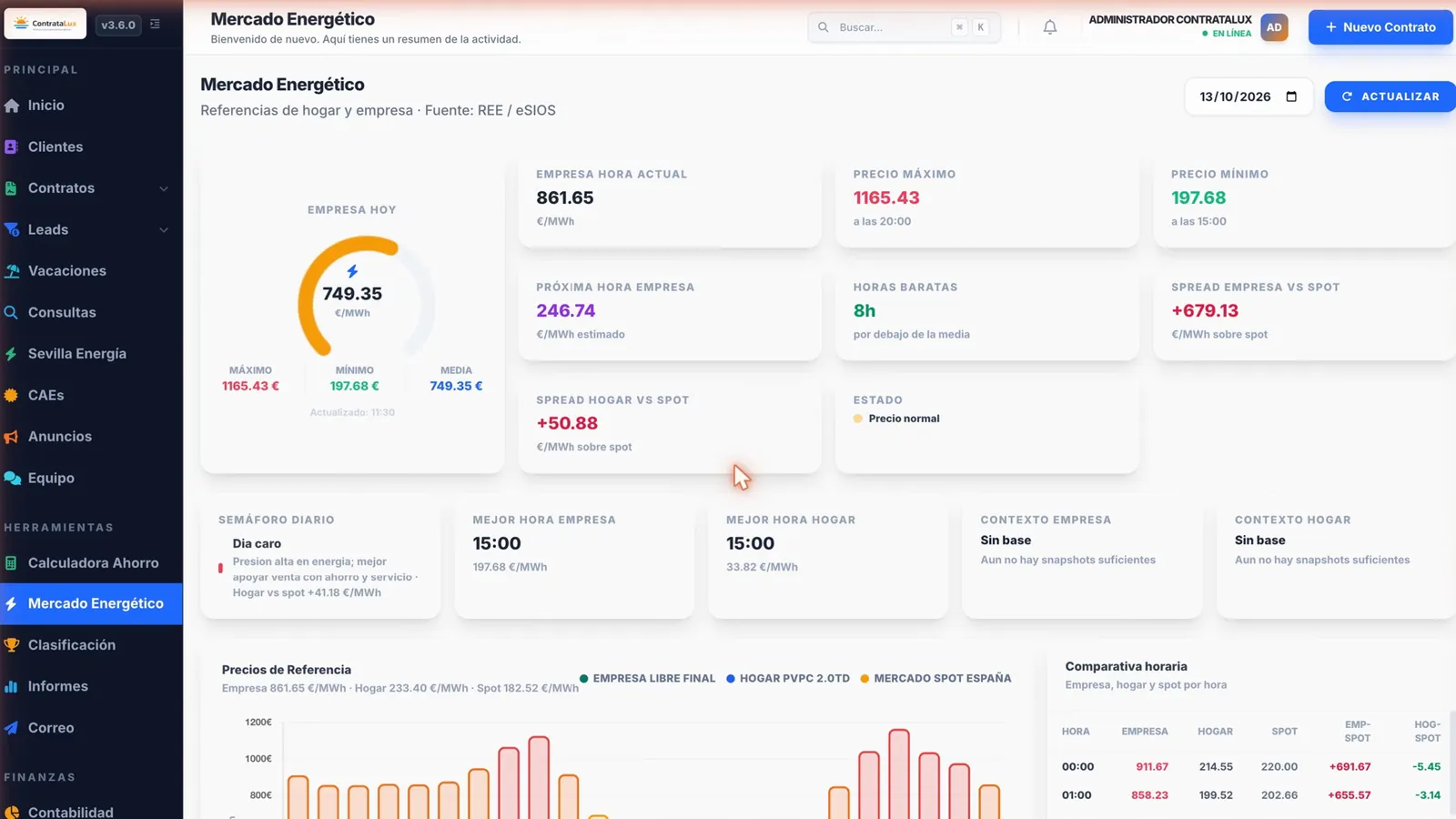The image size is (1456, 819).
Task: Click the Correo paper plane icon
Action: pyautogui.click(x=12, y=728)
